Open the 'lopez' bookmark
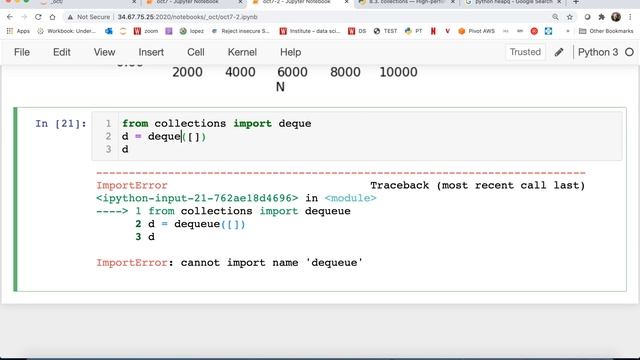Screen dimensions: 640x360 pyautogui.click(x=191, y=31)
